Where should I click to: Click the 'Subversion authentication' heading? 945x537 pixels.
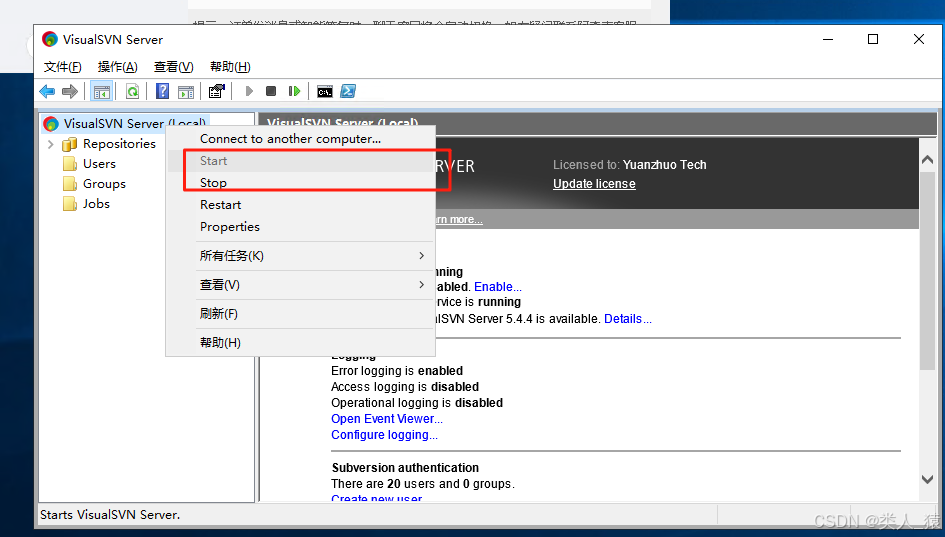coord(405,468)
